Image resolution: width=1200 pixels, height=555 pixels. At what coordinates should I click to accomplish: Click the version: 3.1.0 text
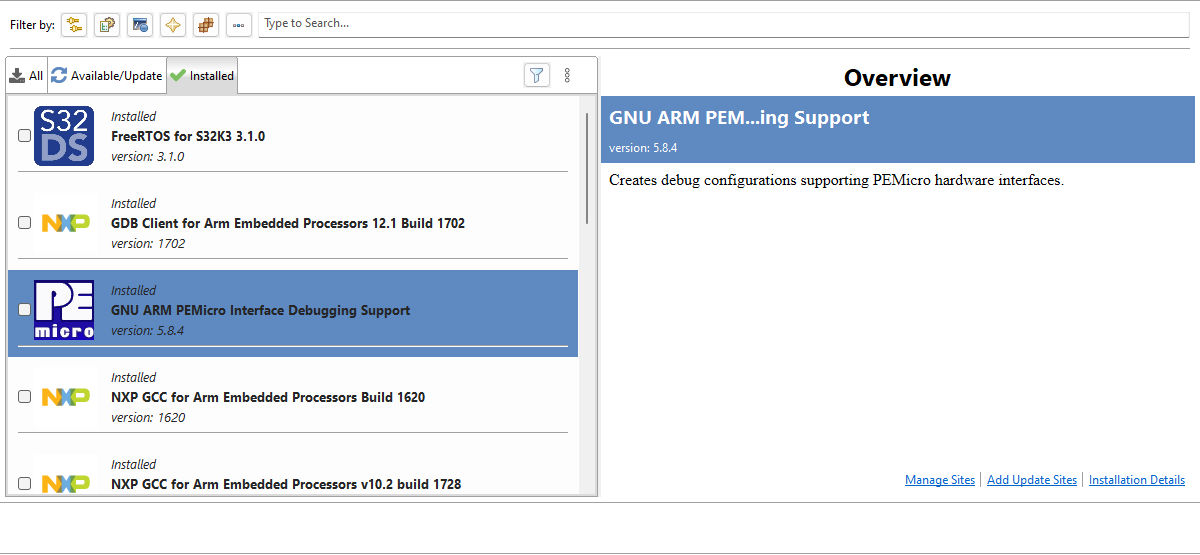(x=148, y=157)
